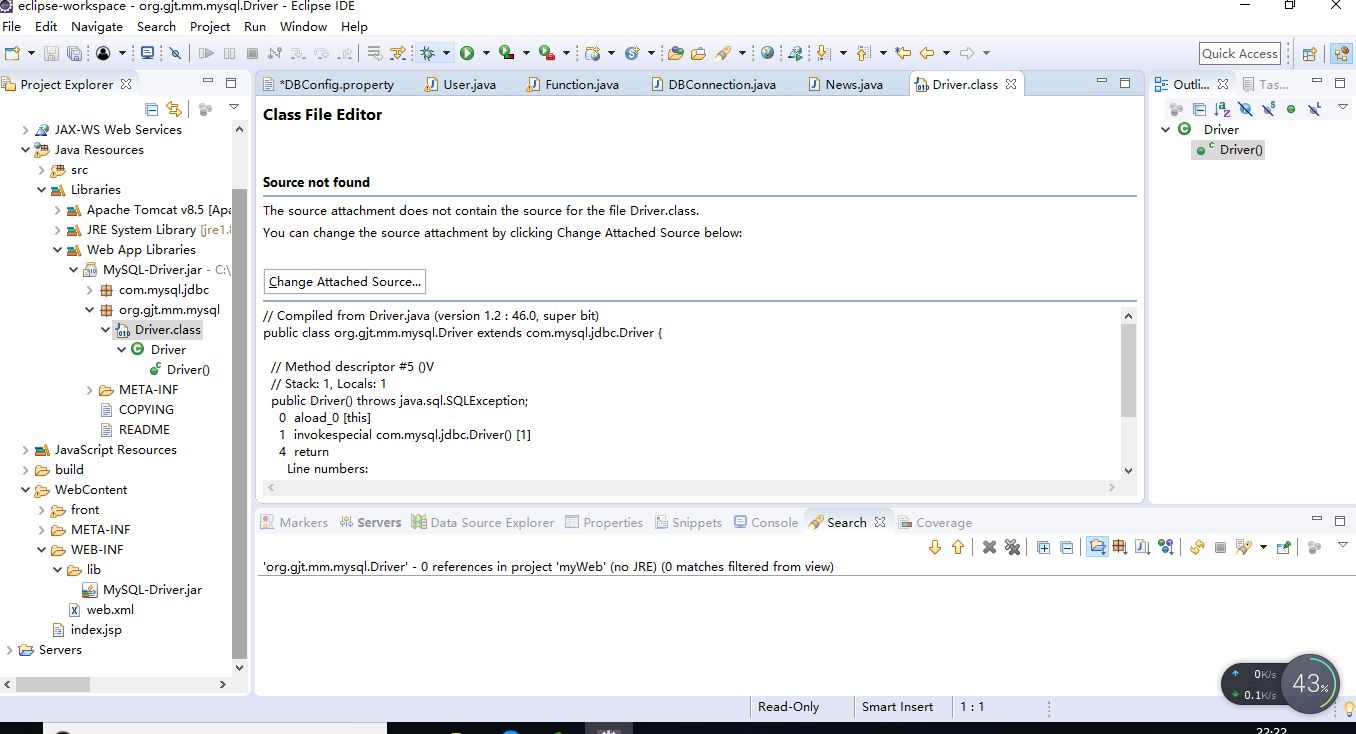This screenshot has height=734, width=1356.
Task: Switch to User.java editor tab
Action: (x=461, y=85)
